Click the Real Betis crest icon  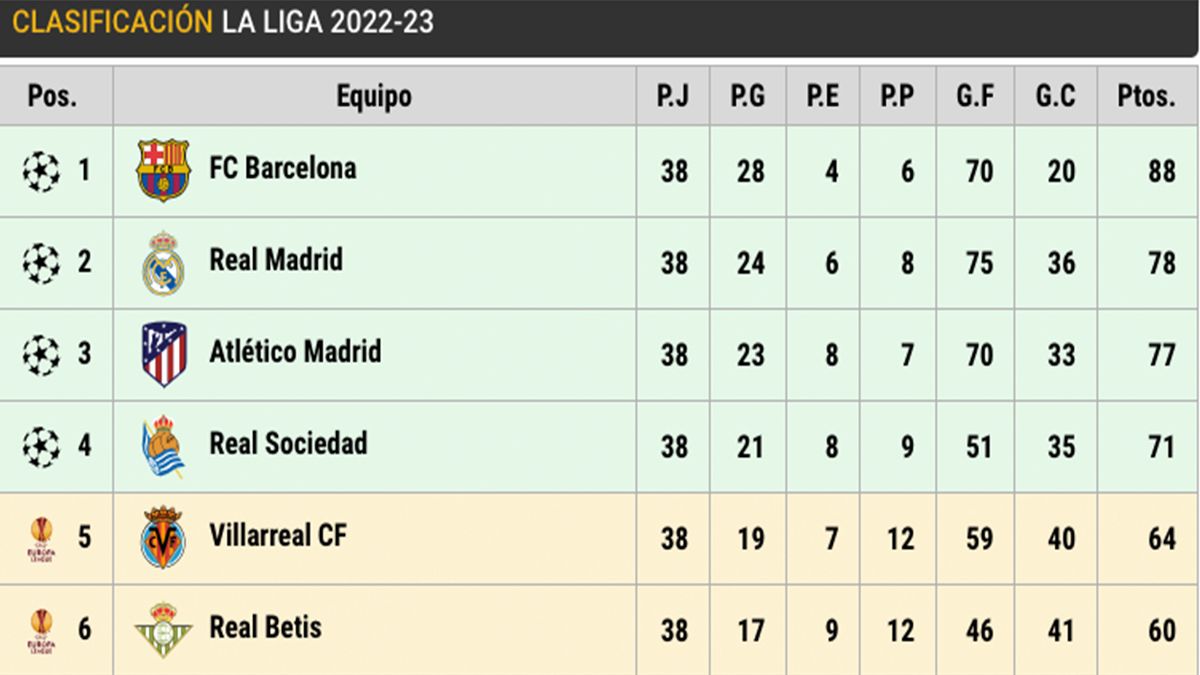pyautogui.click(x=163, y=630)
